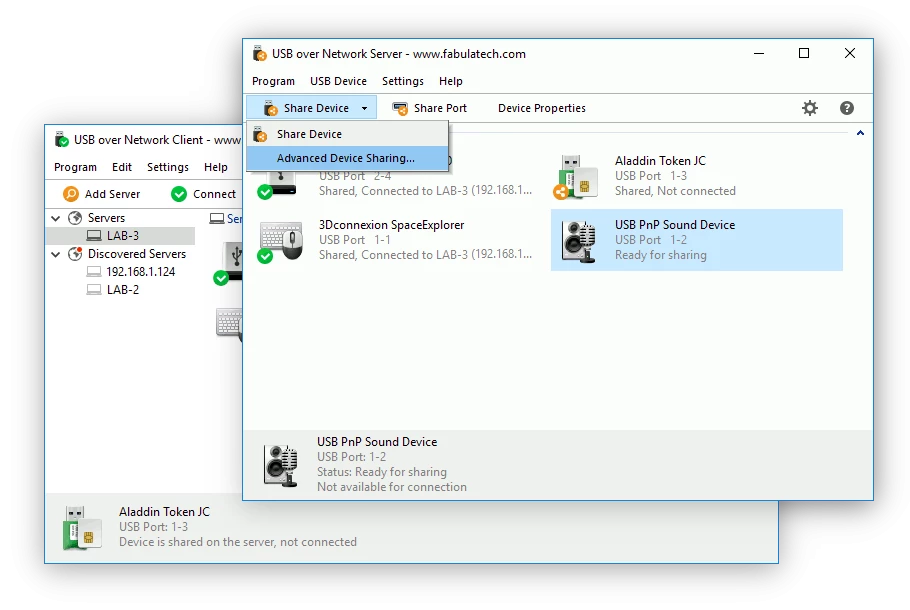The width and height of the screenshot is (910, 610).
Task: Collapse the Servers tree node
Action: pos(56,218)
